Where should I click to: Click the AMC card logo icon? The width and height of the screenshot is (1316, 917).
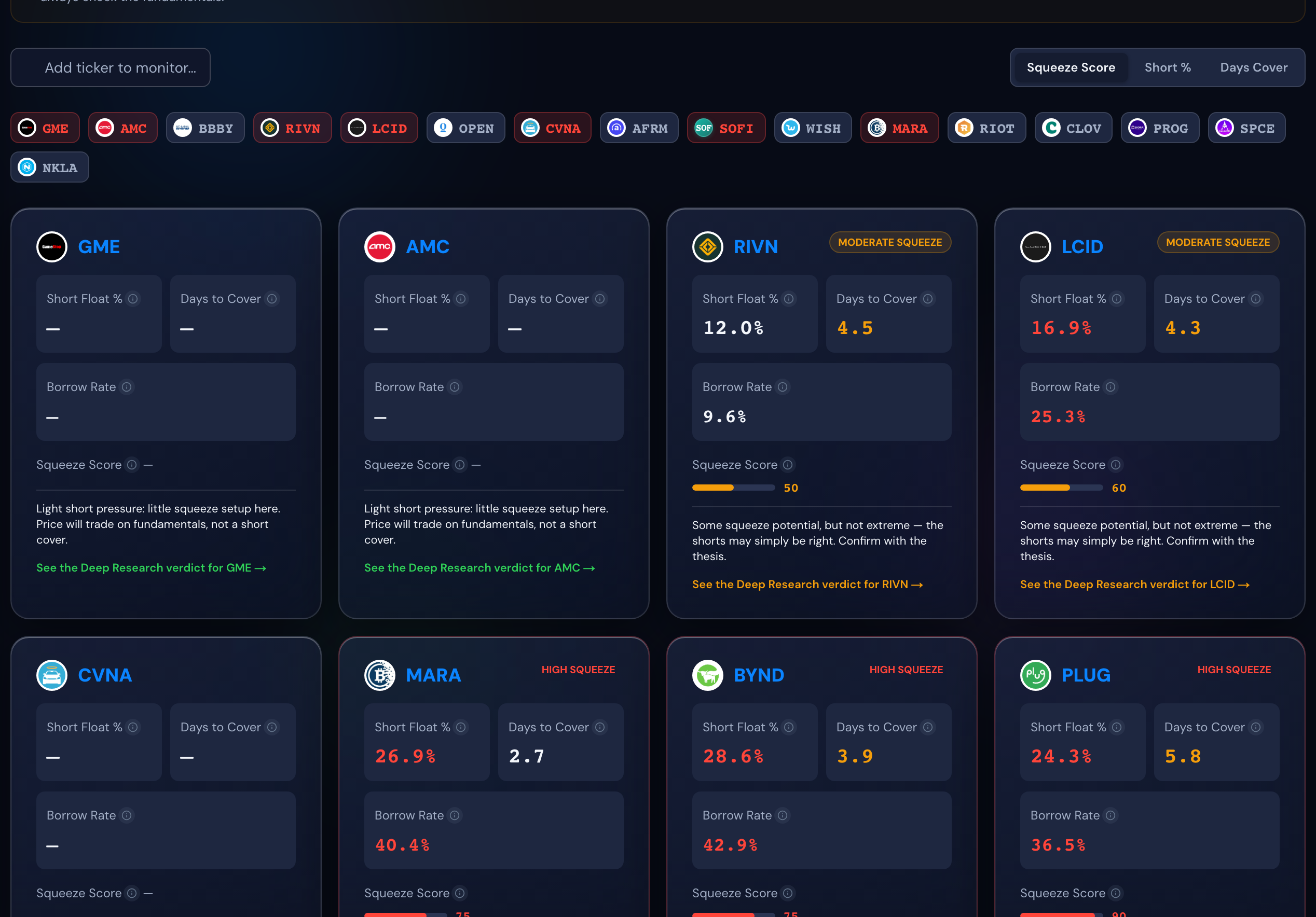coord(379,247)
